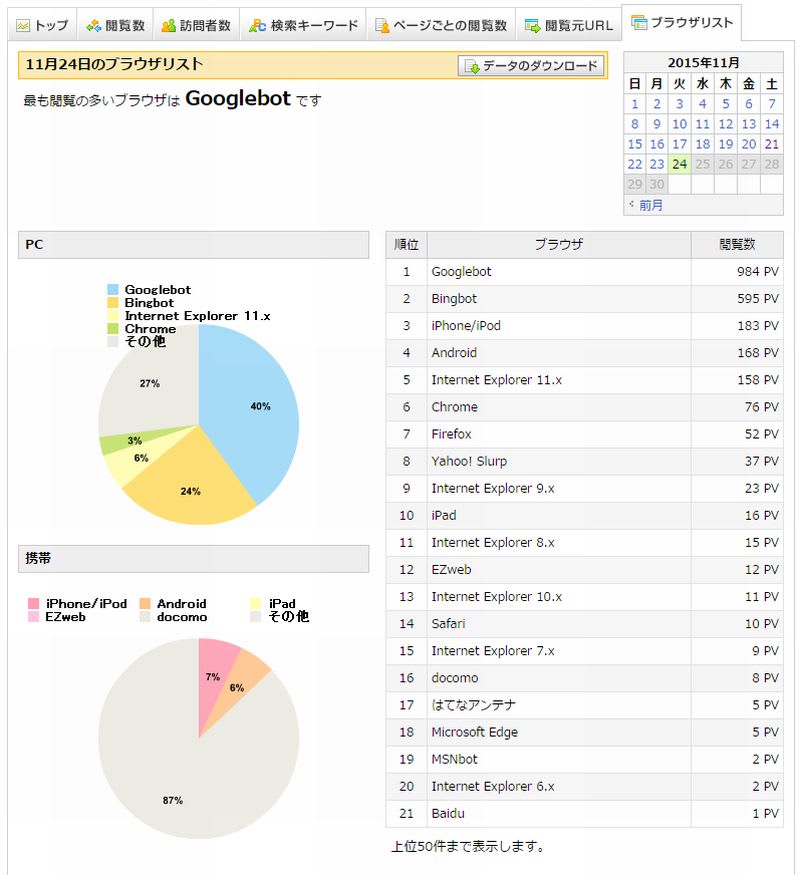Click the download arrow icon on データのダウンロード
This screenshot has height=875, width=800.
tap(472, 66)
